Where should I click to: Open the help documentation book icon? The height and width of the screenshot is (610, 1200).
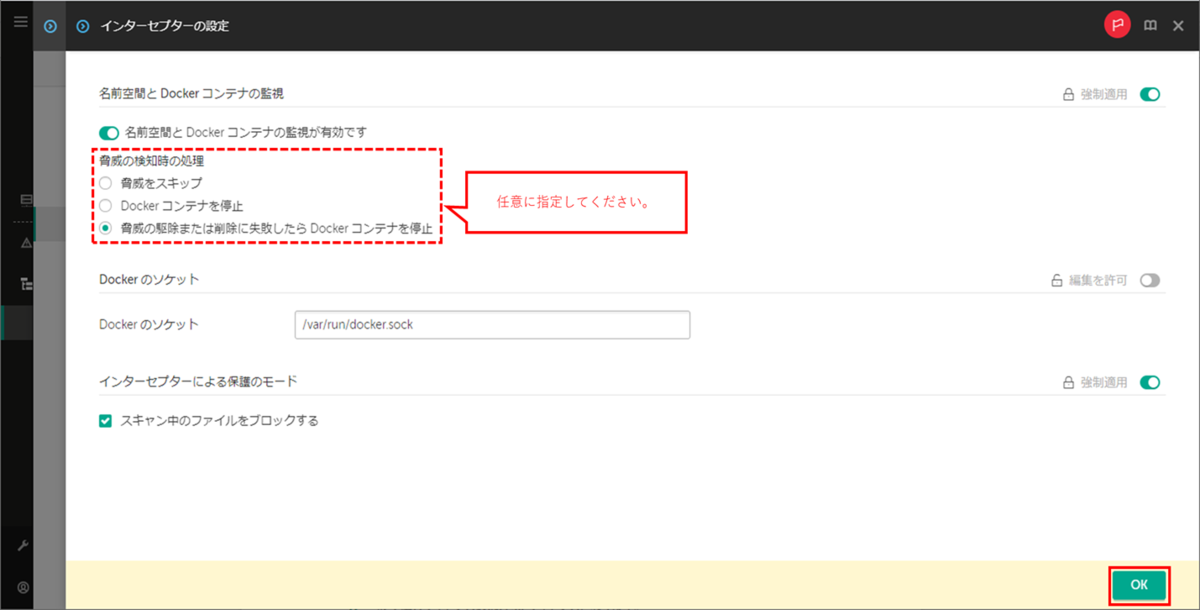point(1150,23)
